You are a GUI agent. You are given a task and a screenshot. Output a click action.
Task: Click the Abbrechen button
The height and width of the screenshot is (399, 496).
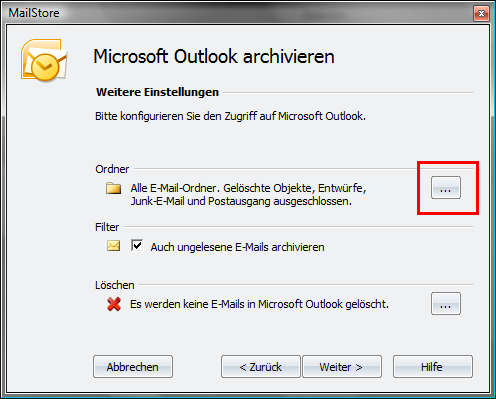(133, 366)
